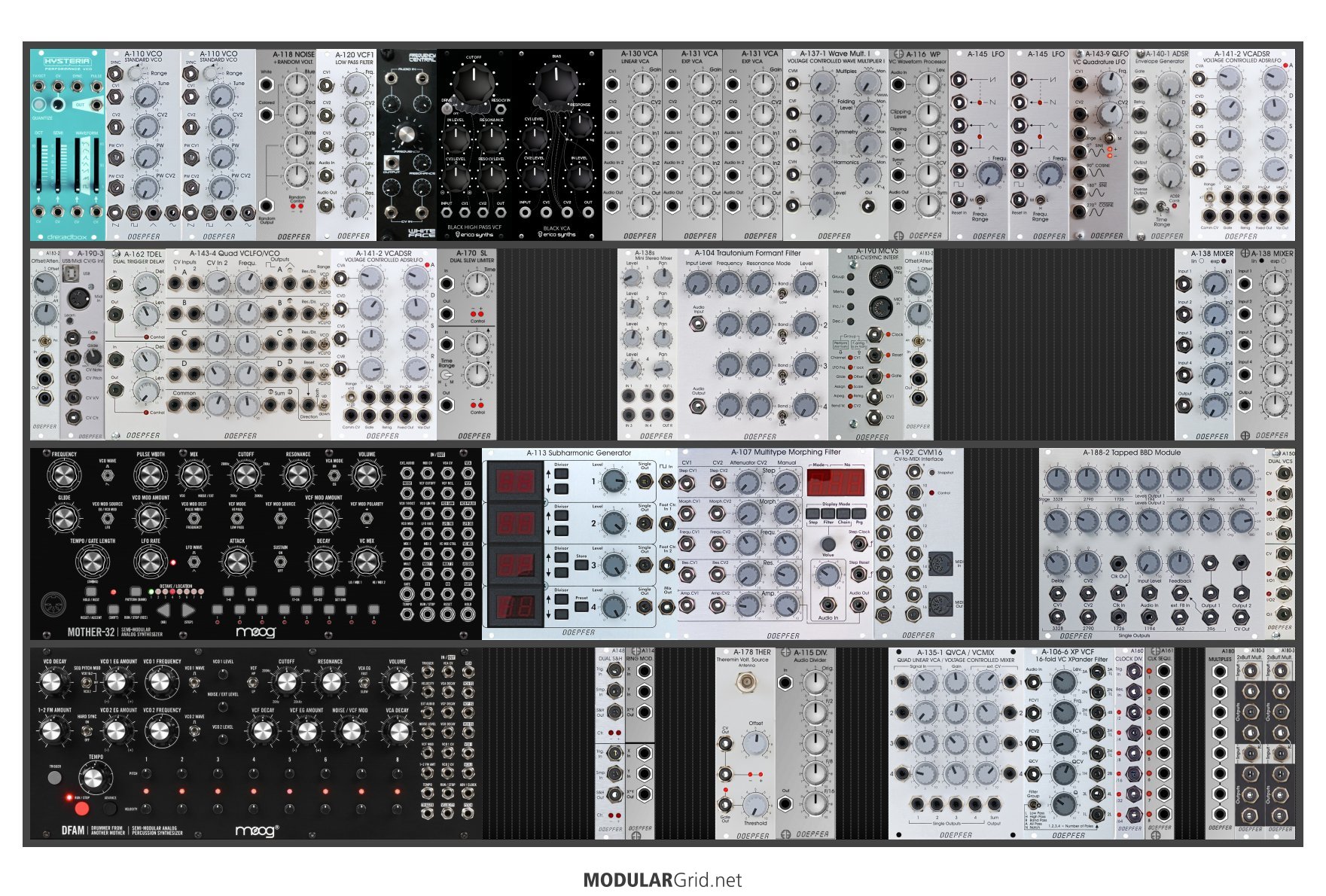The width and height of the screenshot is (1326, 896).
Task: Click the DFAM VCO 1 FREQUENCY knob
Action: point(161,682)
